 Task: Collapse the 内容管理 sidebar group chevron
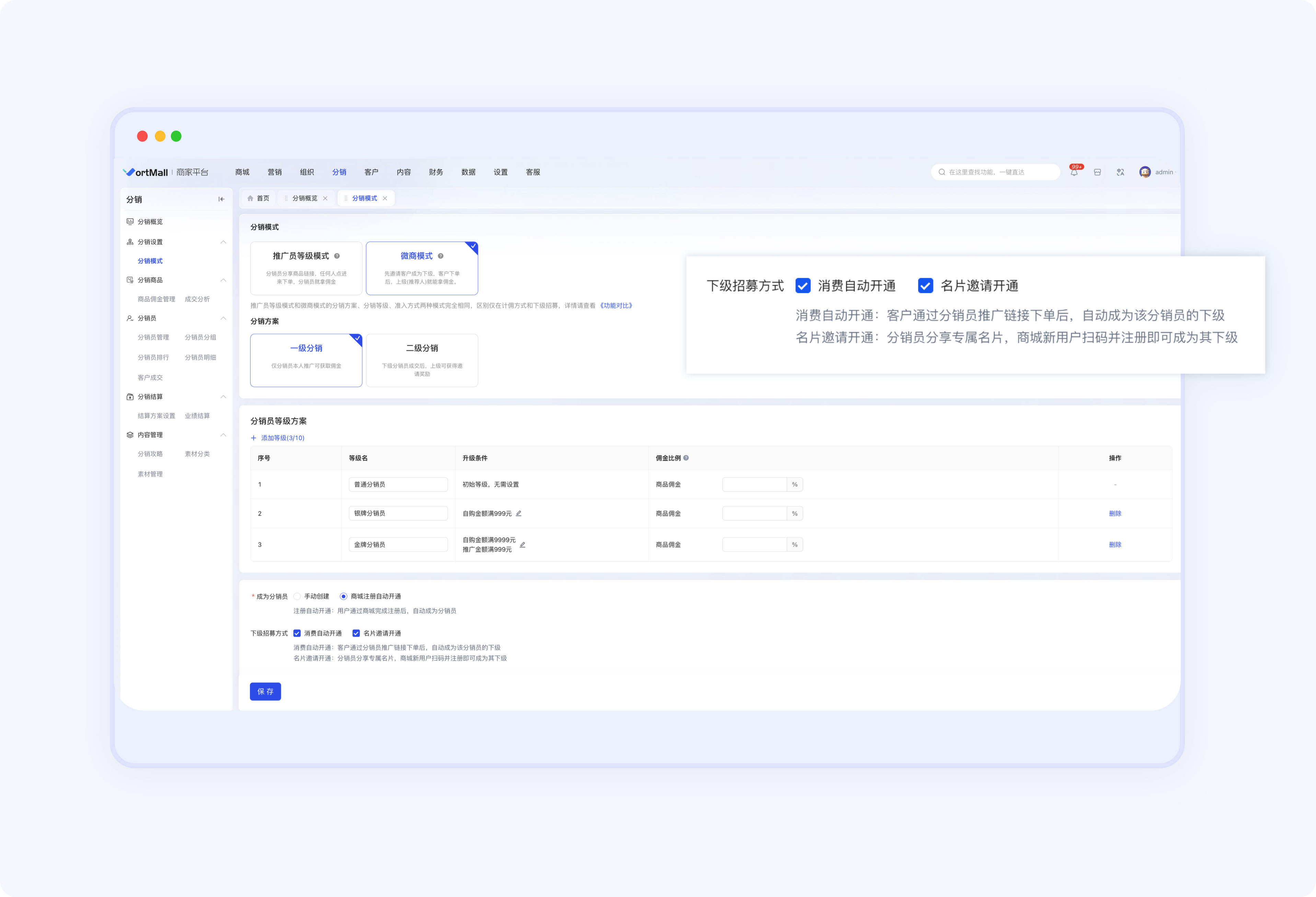223,435
